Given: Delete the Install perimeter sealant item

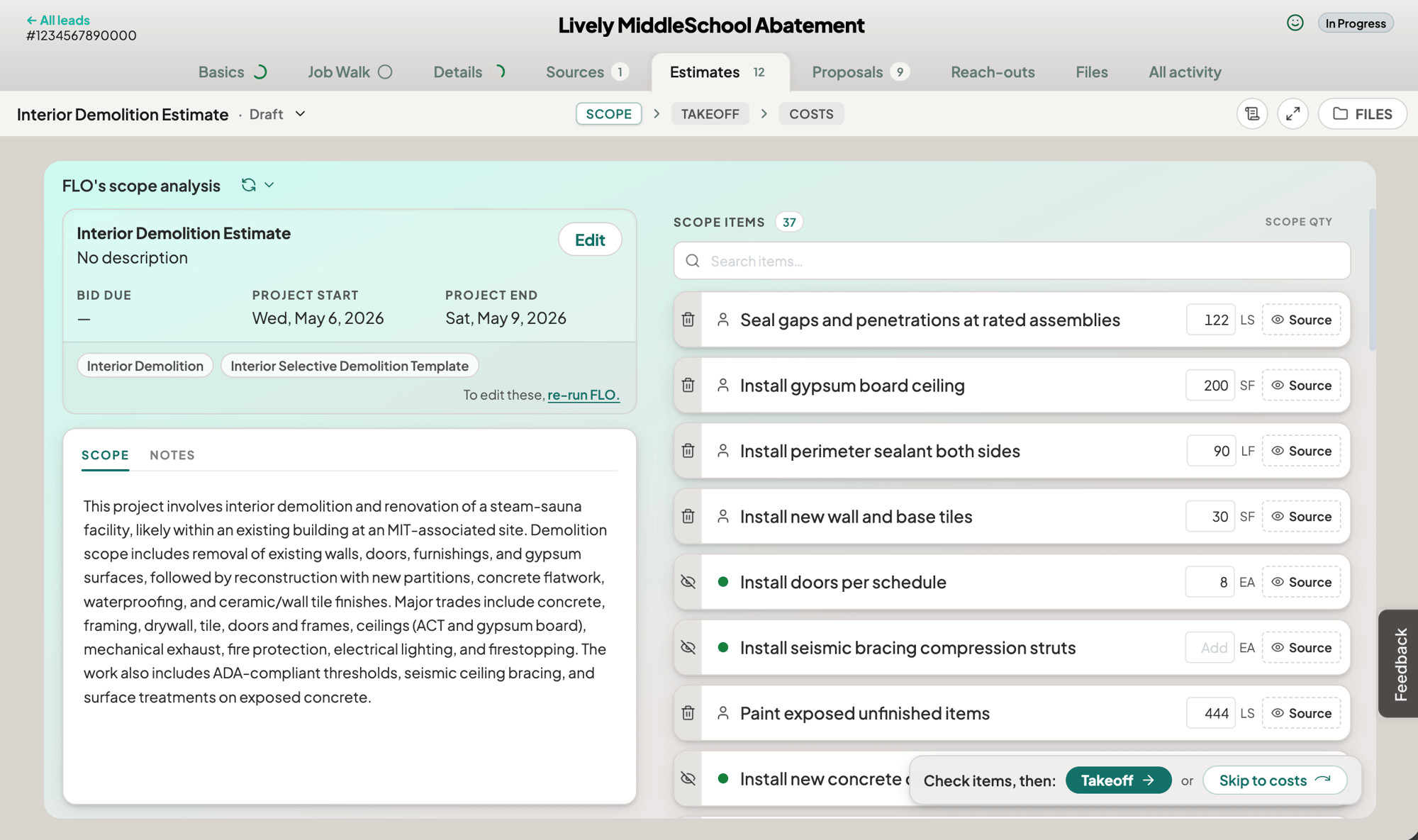Looking at the screenshot, I should [688, 451].
